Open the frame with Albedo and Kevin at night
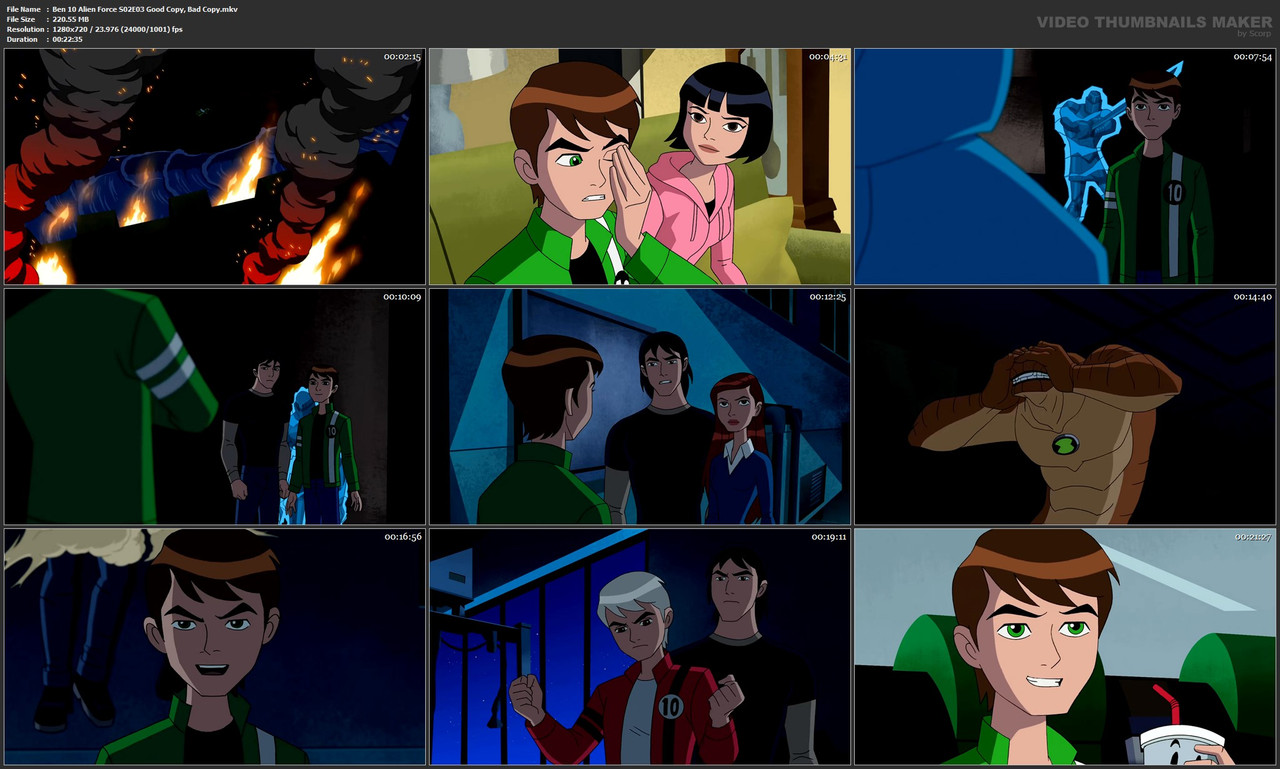Viewport: 1280px width, 769px height. click(639, 646)
